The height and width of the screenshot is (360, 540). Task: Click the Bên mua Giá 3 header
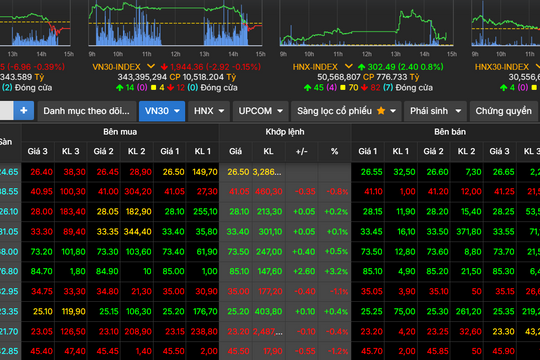[x=38, y=151]
